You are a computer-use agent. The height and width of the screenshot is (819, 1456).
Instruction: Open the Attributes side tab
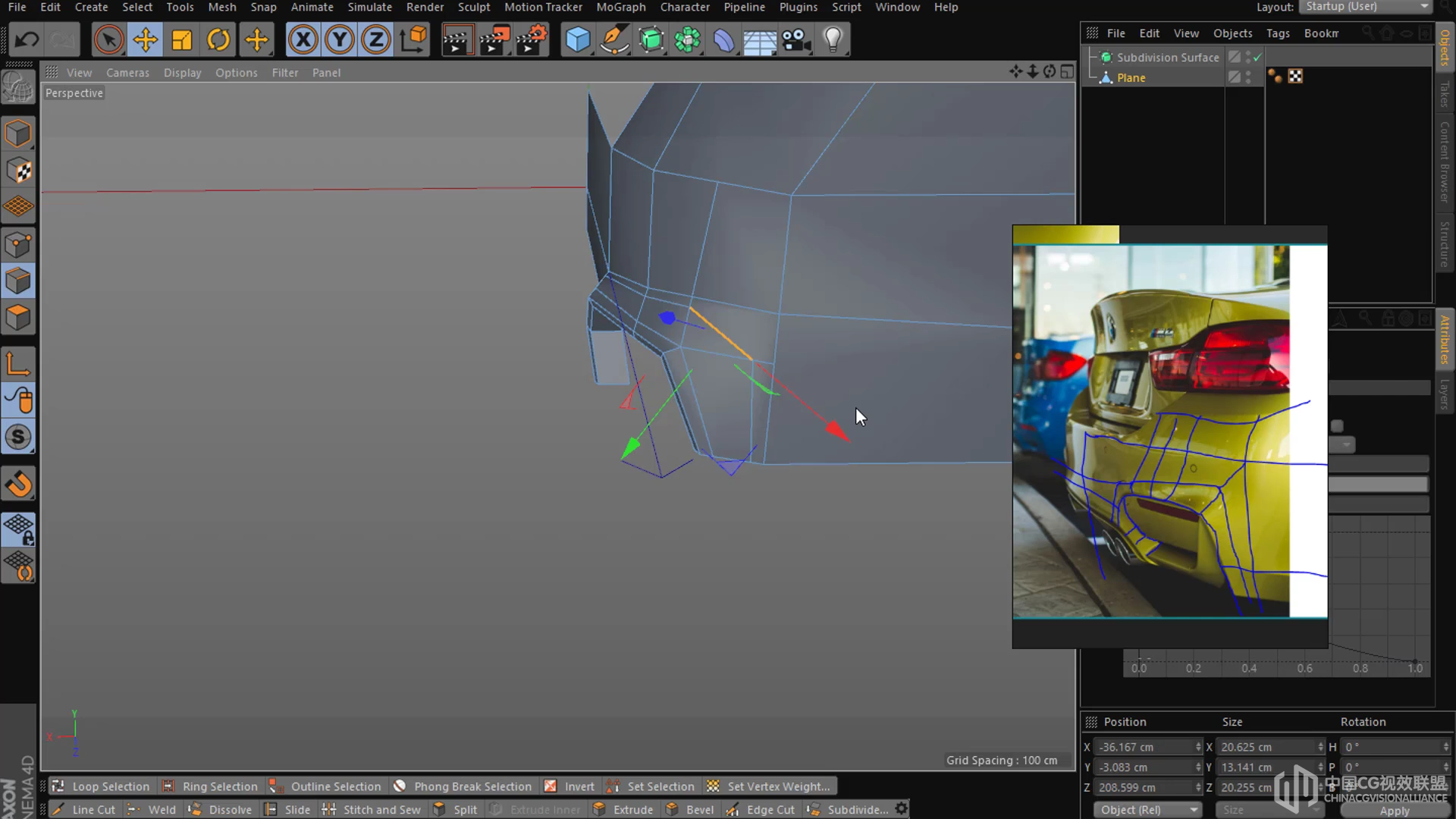[1445, 340]
